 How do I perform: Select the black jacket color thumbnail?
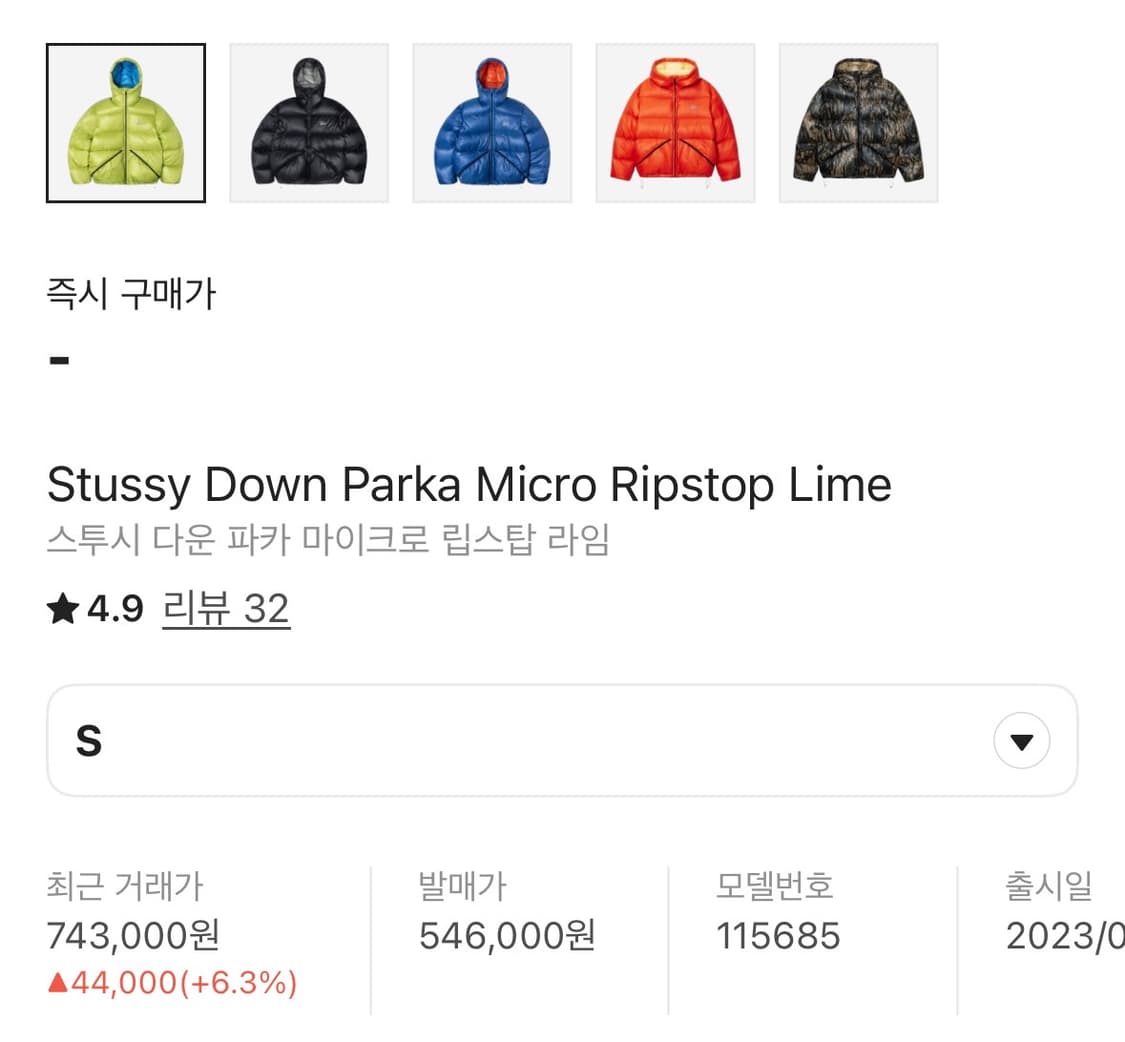pyautogui.click(x=309, y=123)
